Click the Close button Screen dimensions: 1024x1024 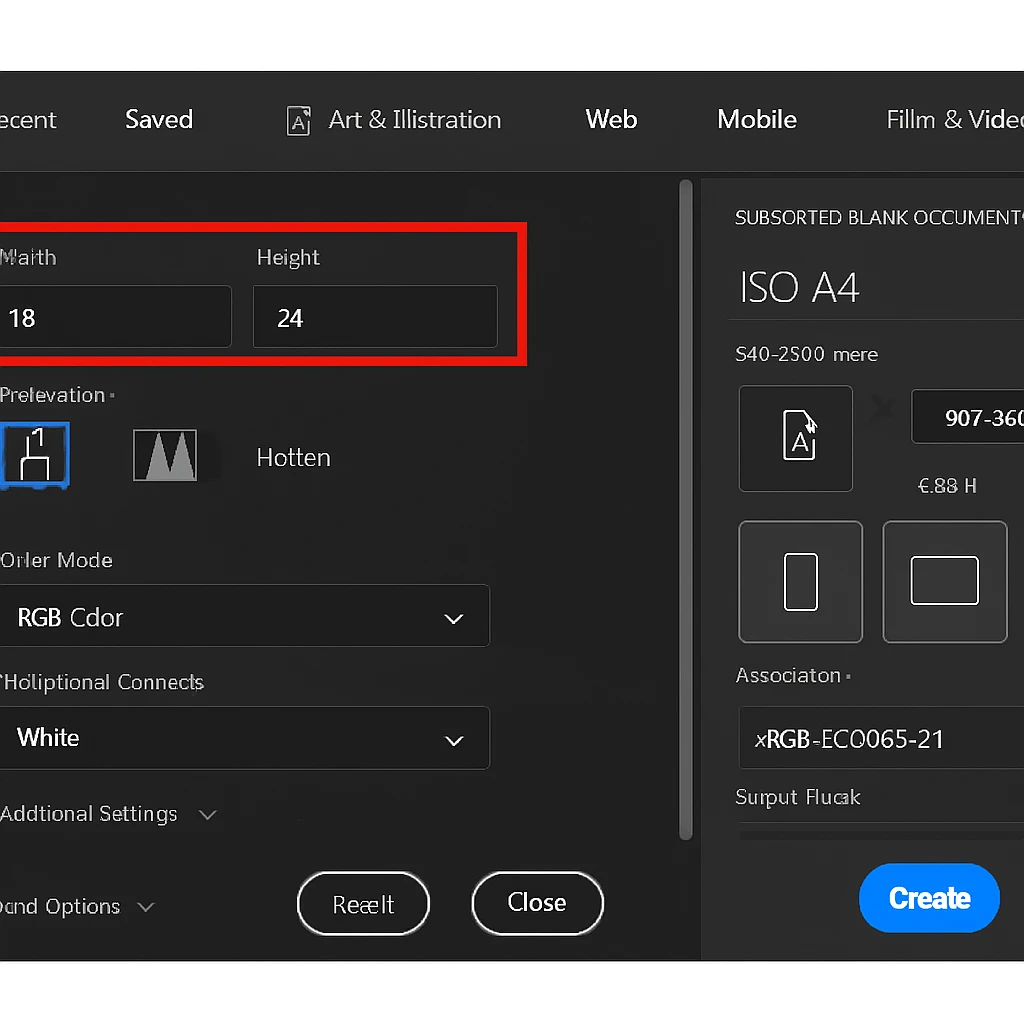[537, 903]
